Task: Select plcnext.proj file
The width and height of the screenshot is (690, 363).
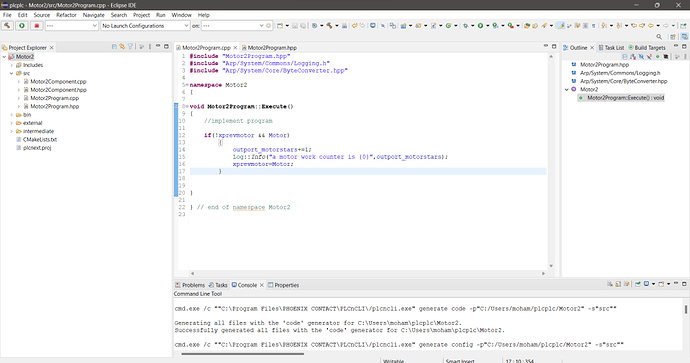Action: point(33,148)
